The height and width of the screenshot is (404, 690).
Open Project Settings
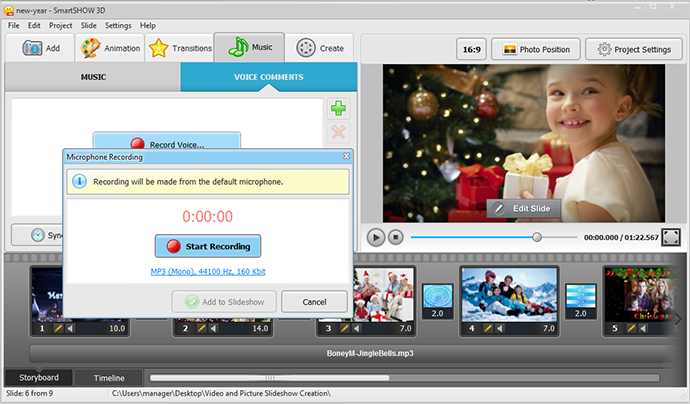point(634,49)
